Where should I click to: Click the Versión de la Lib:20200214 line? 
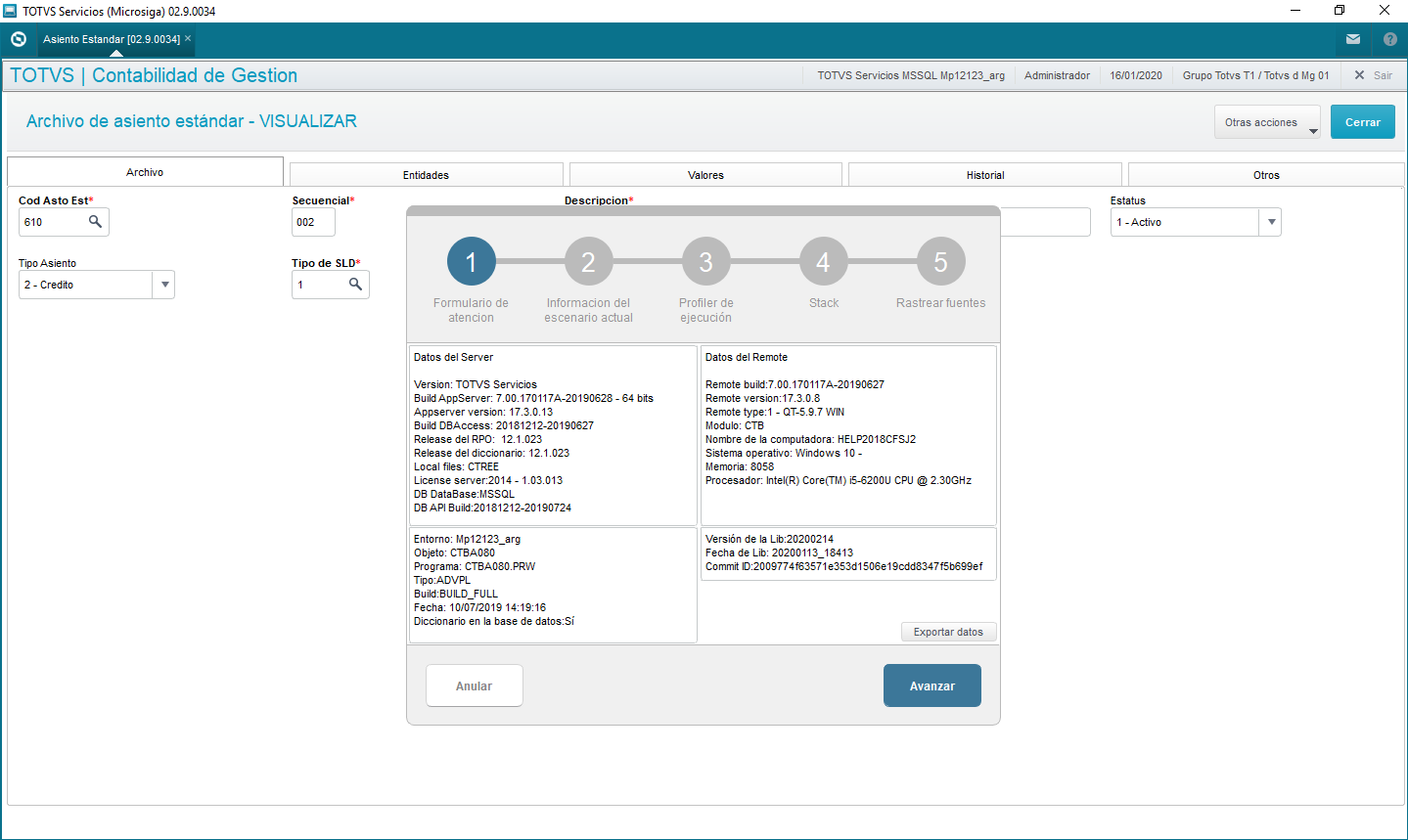pyautogui.click(x=769, y=539)
